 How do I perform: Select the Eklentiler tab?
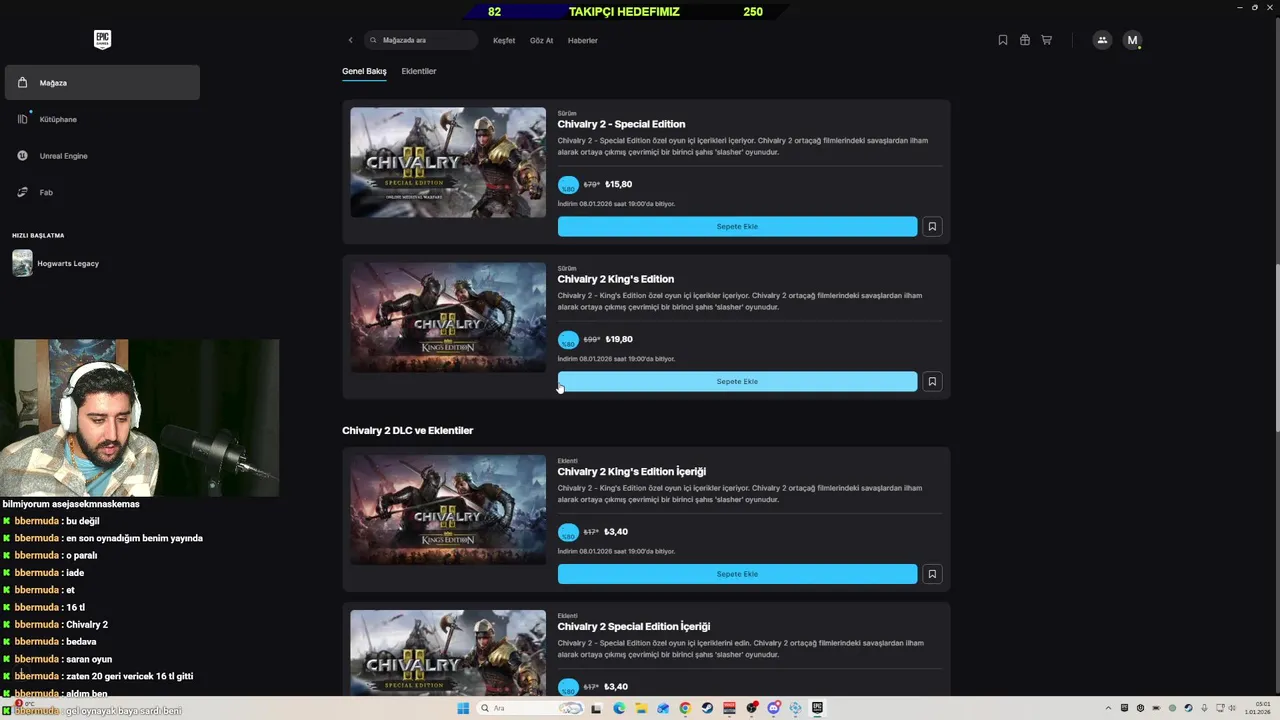(419, 71)
